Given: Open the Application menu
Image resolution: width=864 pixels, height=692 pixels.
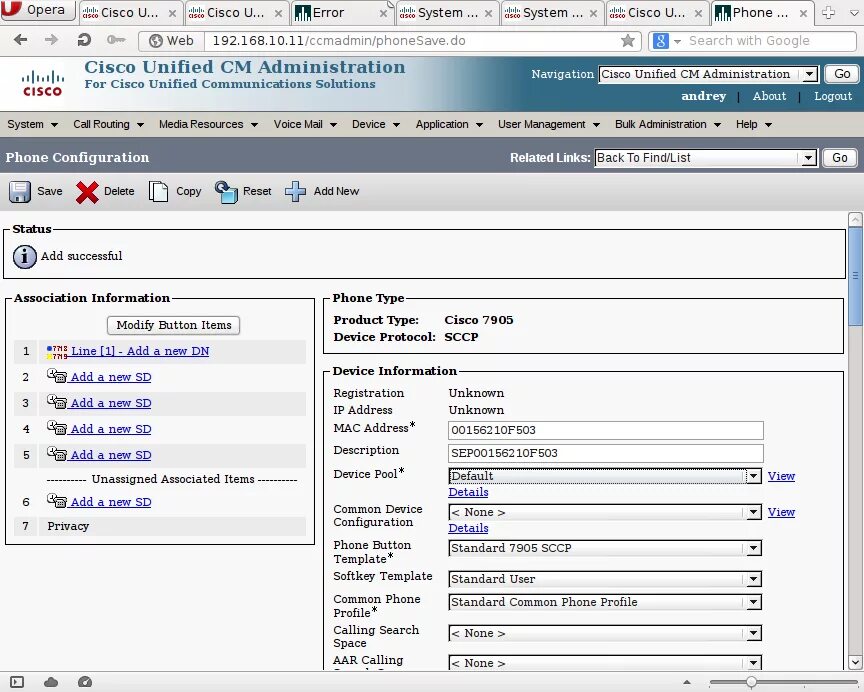Looking at the screenshot, I should [x=449, y=125].
